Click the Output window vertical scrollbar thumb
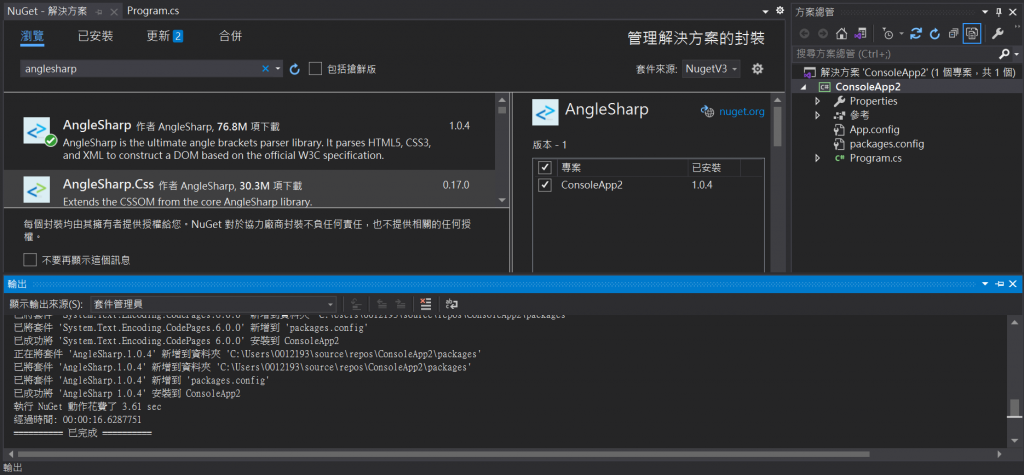Image resolution: width=1024 pixels, height=475 pixels. (x=1013, y=408)
